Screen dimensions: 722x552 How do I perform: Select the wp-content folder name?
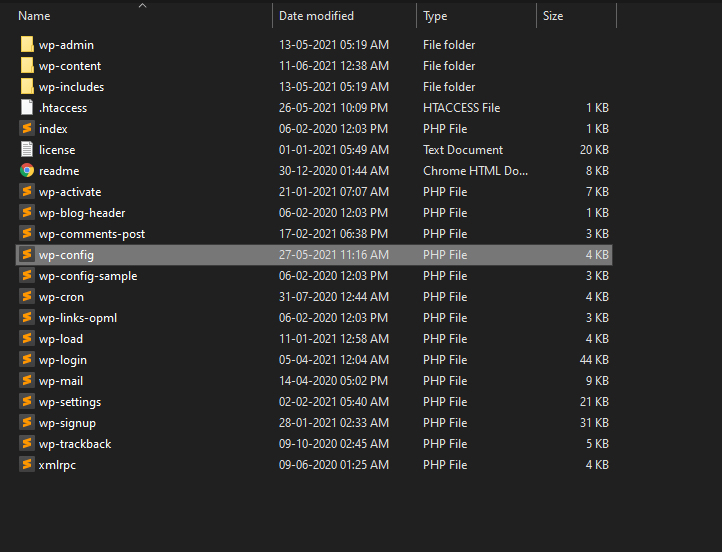click(x=70, y=66)
